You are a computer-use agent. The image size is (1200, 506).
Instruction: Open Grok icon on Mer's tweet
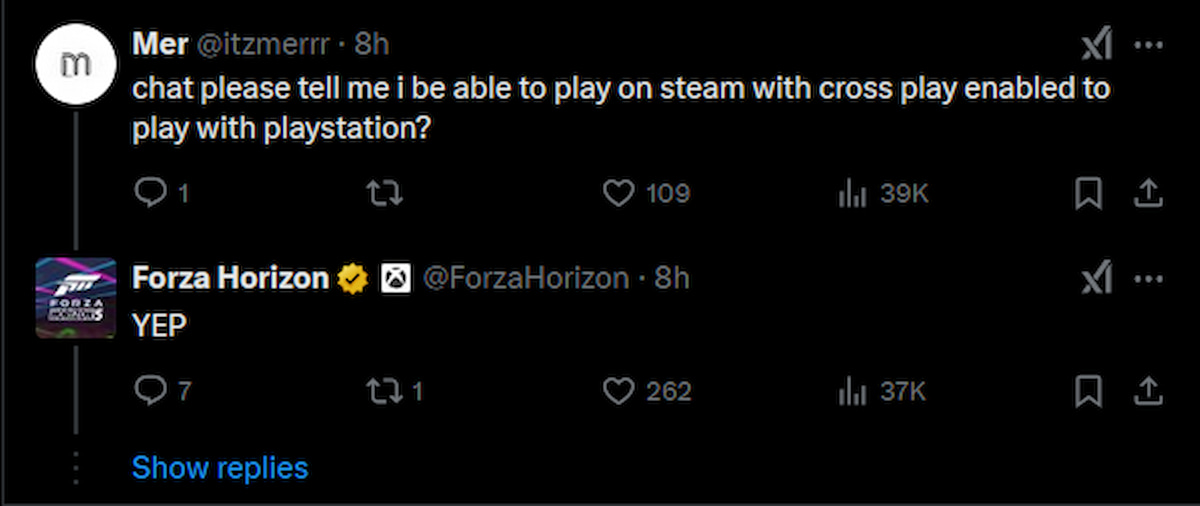1097,47
